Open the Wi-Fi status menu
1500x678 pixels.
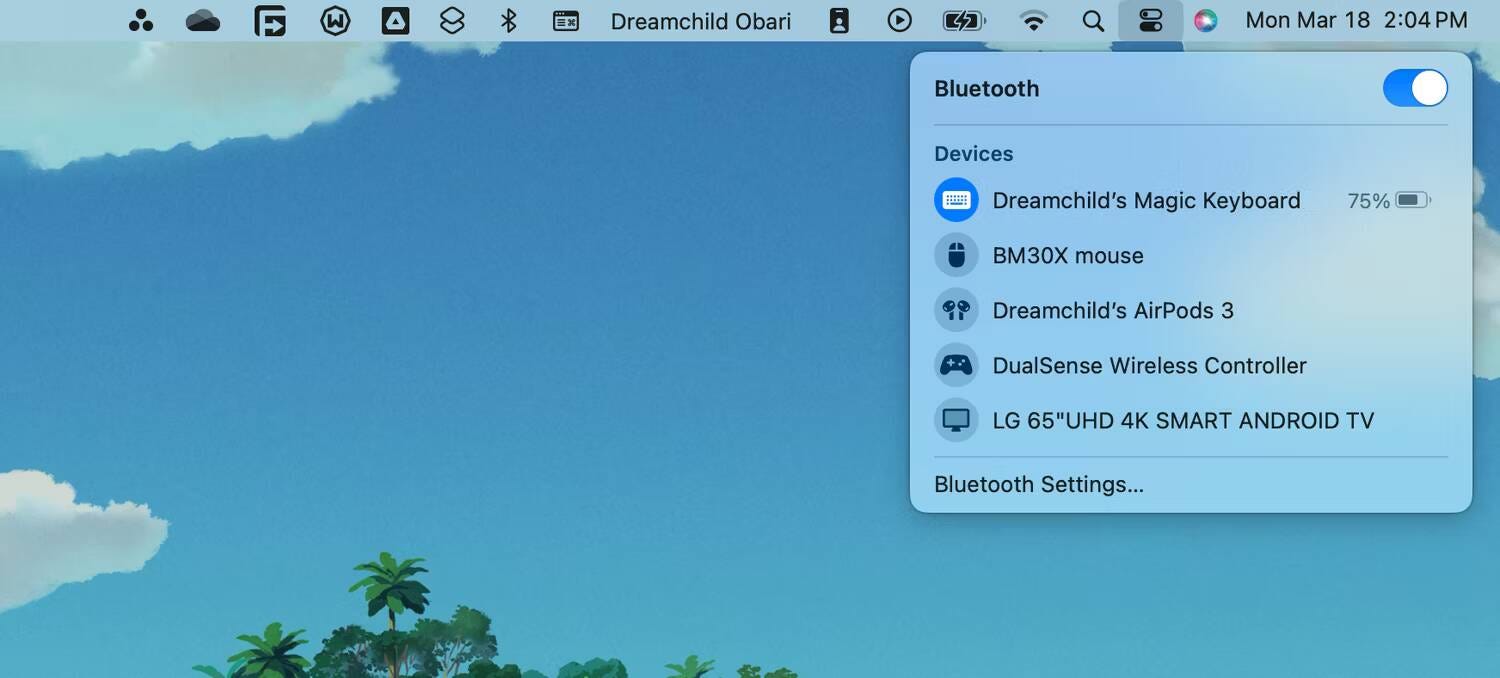click(x=1033, y=20)
